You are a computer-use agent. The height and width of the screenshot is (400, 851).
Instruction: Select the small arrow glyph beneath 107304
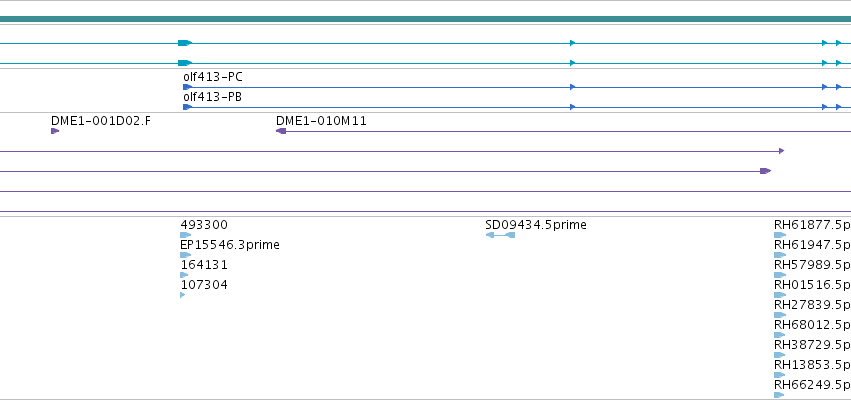[x=183, y=295]
